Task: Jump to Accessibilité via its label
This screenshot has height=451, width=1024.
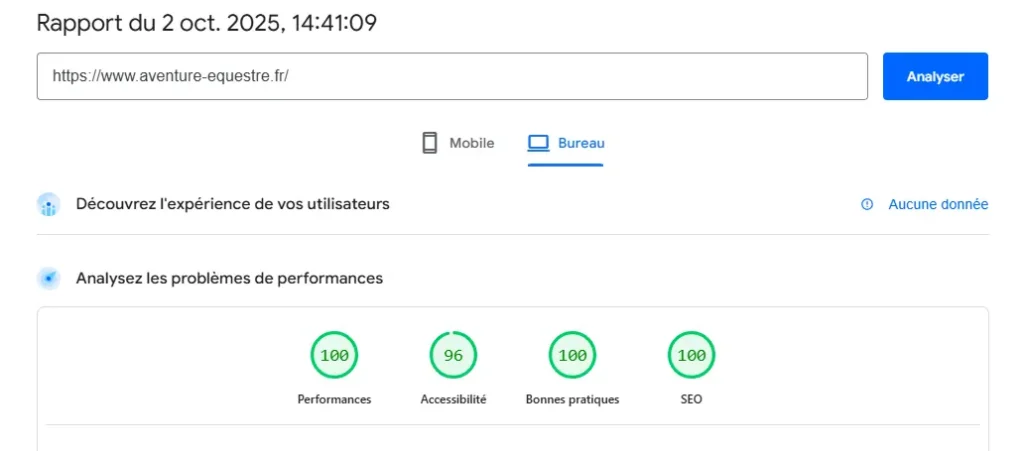Action: tap(453, 399)
